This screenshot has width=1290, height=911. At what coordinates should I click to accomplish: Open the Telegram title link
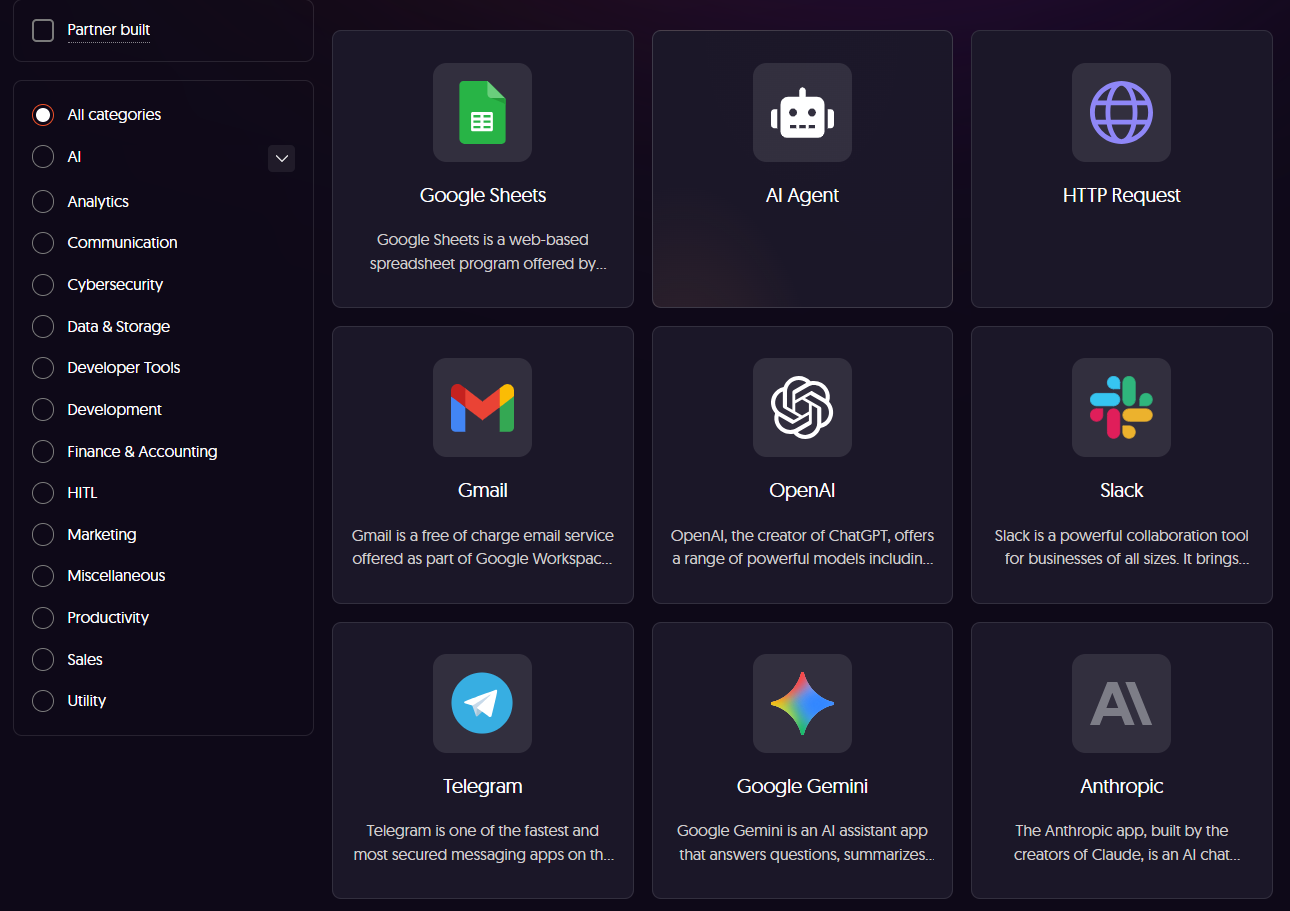483,786
